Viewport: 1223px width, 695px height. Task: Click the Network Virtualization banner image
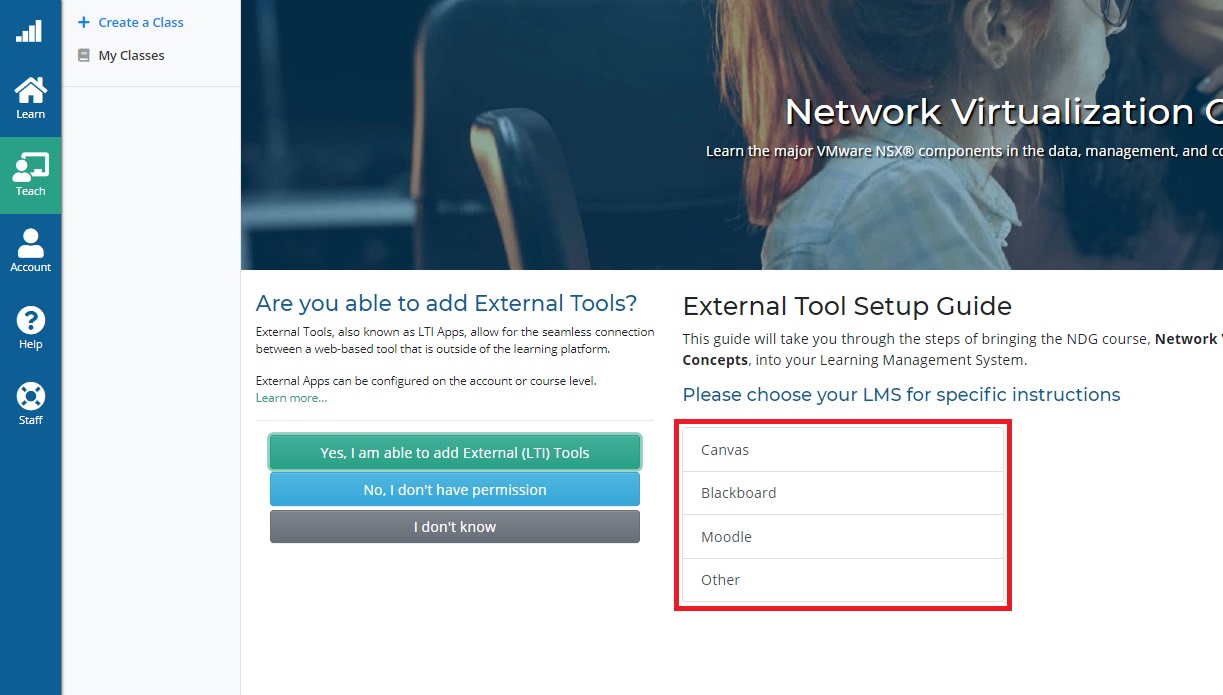732,135
